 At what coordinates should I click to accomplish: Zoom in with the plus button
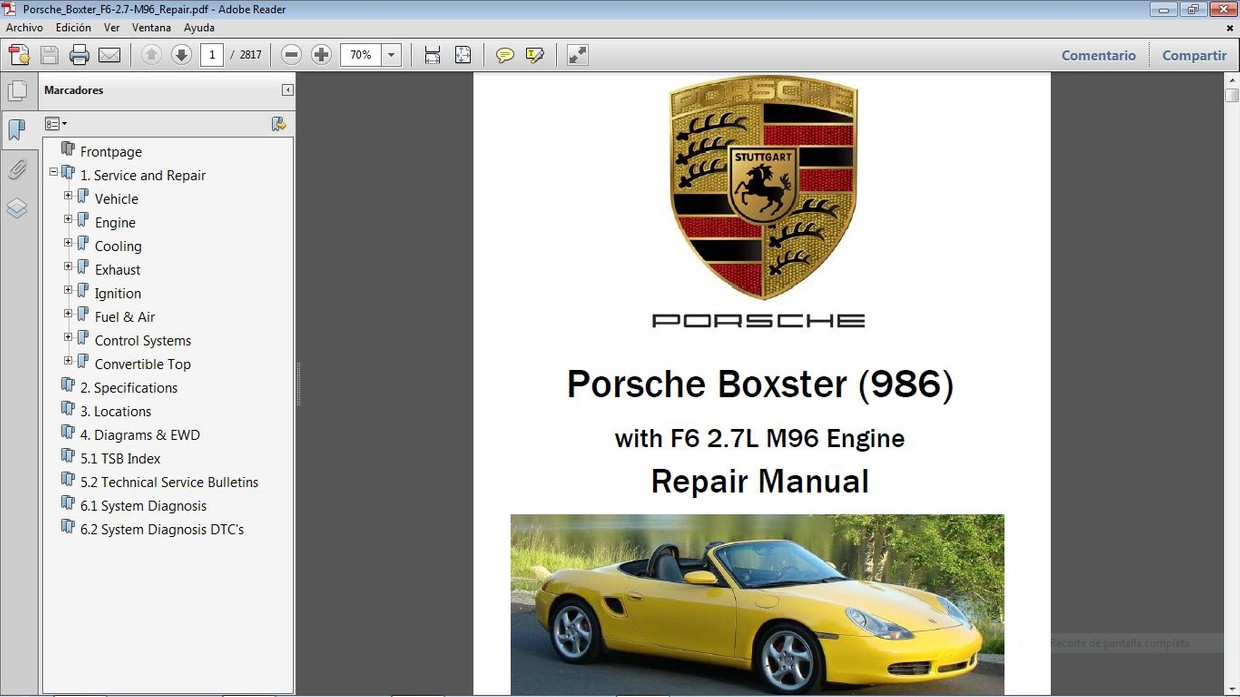pyautogui.click(x=321, y=55)
